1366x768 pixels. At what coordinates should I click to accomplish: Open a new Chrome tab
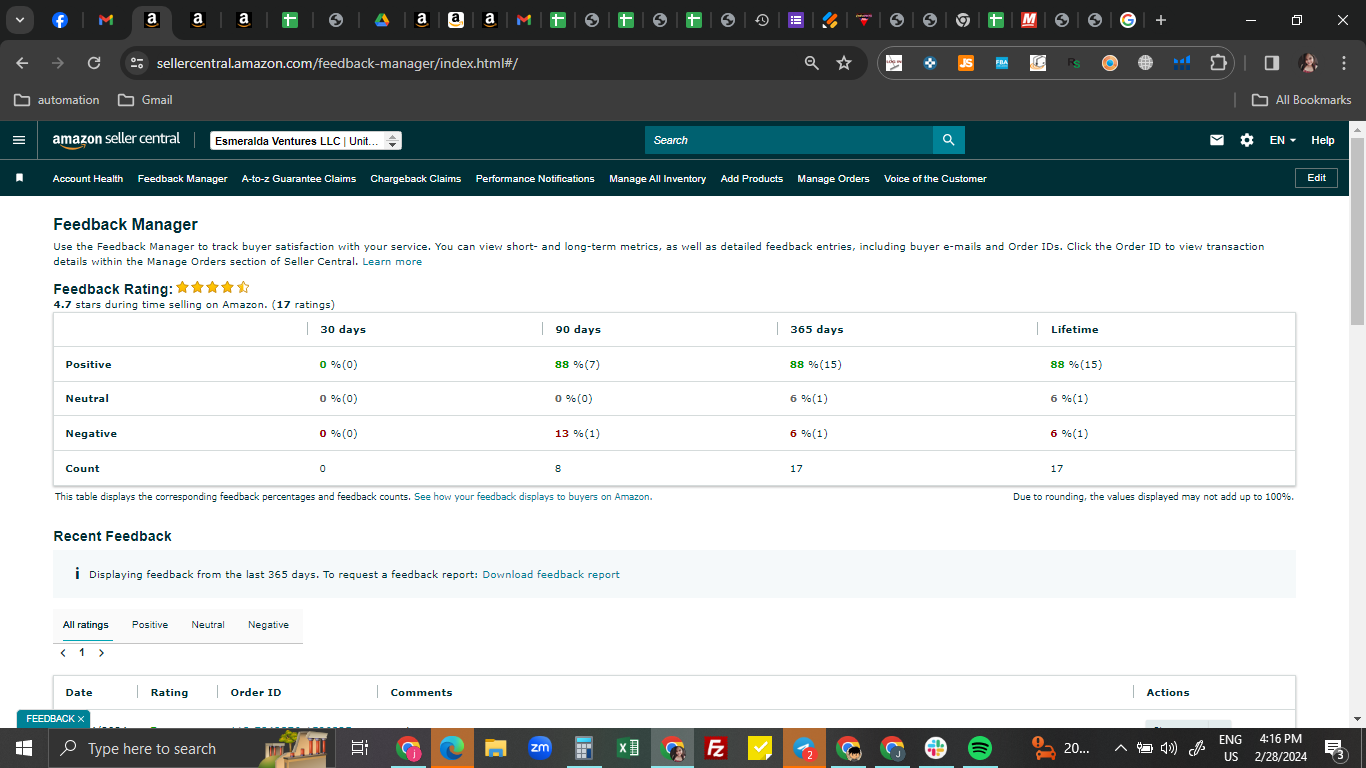click(x=1160, y=20)
